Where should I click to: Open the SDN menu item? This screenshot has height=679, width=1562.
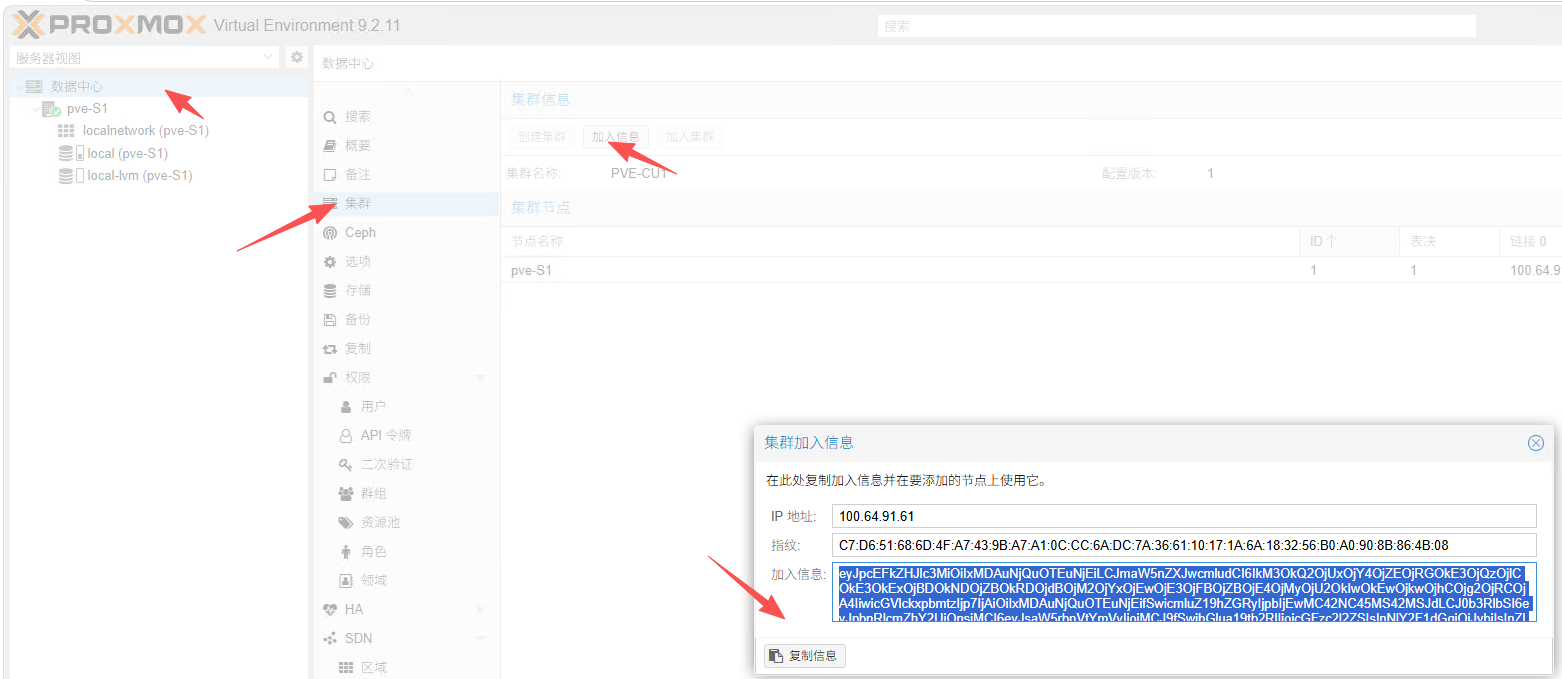point(358,639)
